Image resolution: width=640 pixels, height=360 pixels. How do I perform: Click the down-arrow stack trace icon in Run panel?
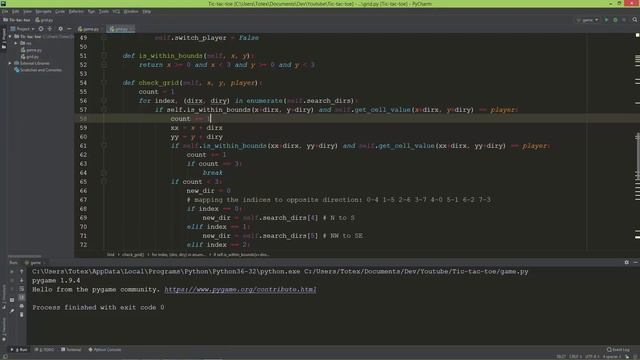pyautogui.click(x=22, y=280)
